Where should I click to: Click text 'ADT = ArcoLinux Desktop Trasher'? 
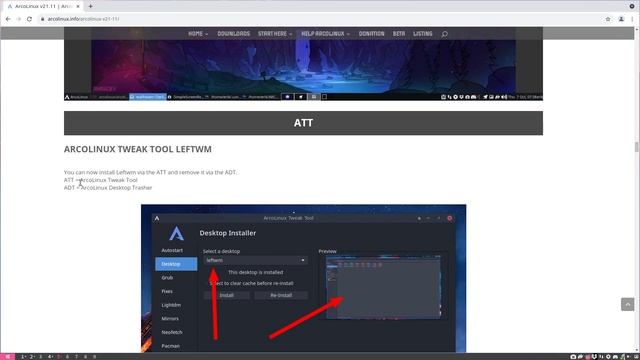108,188
